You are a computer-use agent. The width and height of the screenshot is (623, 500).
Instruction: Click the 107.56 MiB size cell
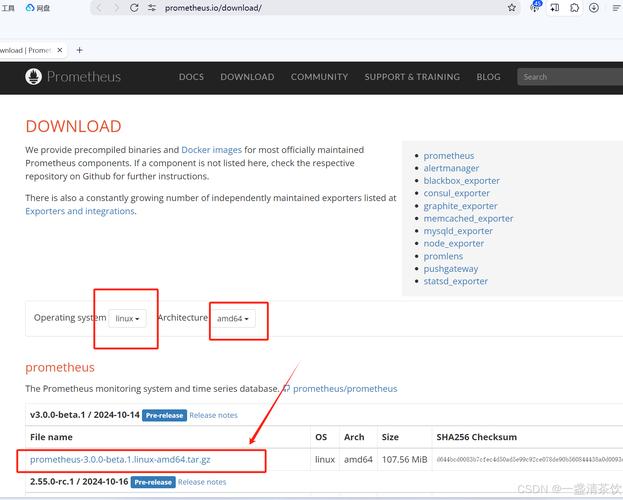[x=404, y=459]
